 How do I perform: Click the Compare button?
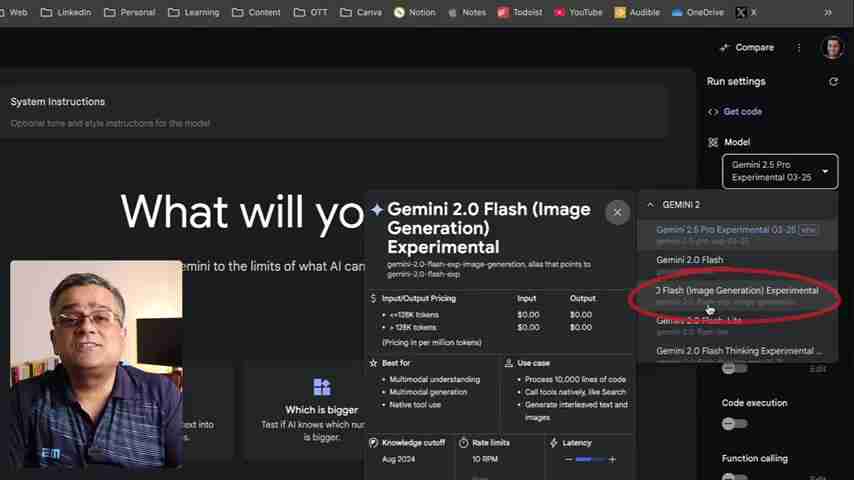(747, 47)
